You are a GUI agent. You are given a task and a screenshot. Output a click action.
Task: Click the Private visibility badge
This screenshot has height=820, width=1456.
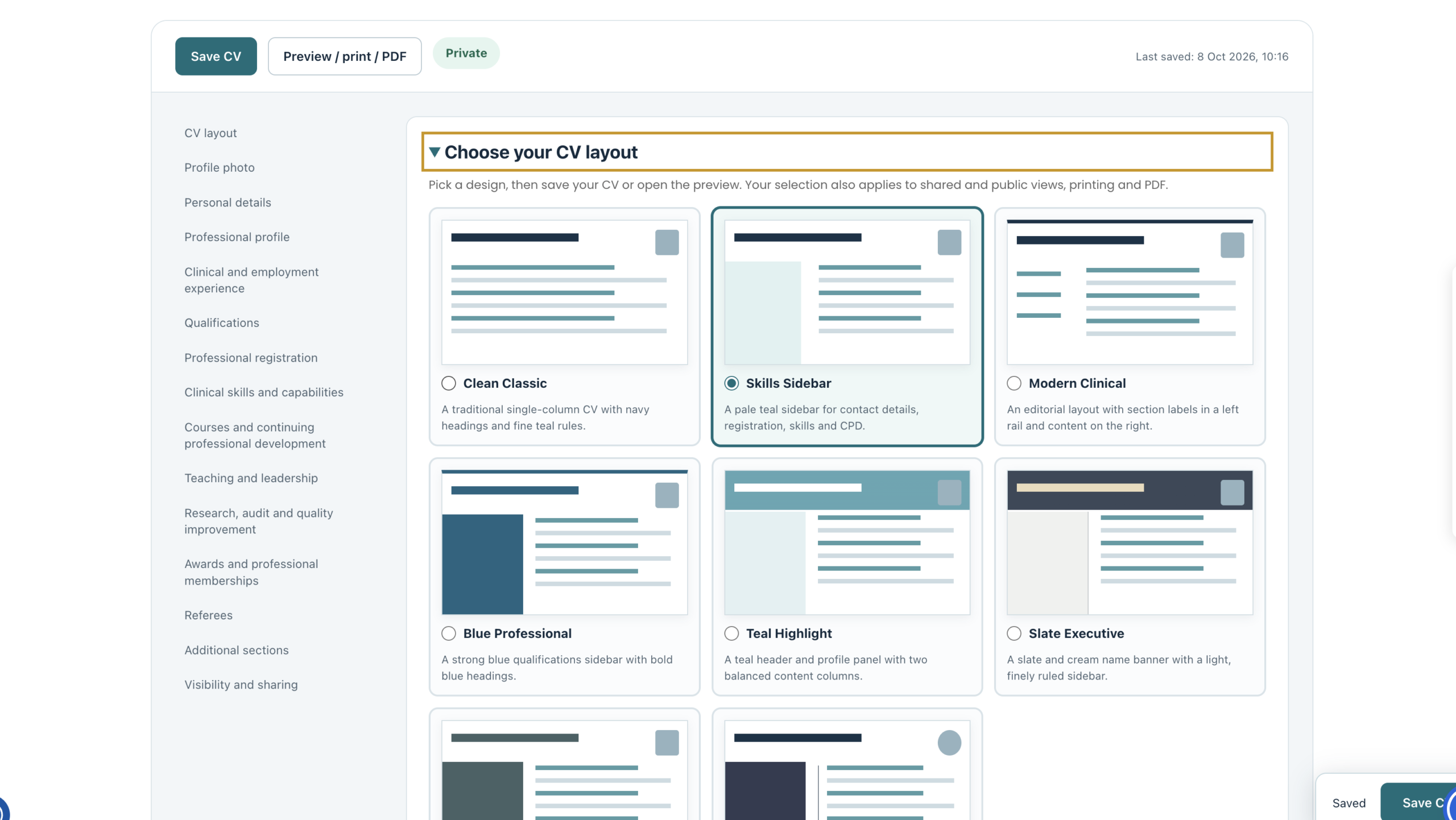466,53
